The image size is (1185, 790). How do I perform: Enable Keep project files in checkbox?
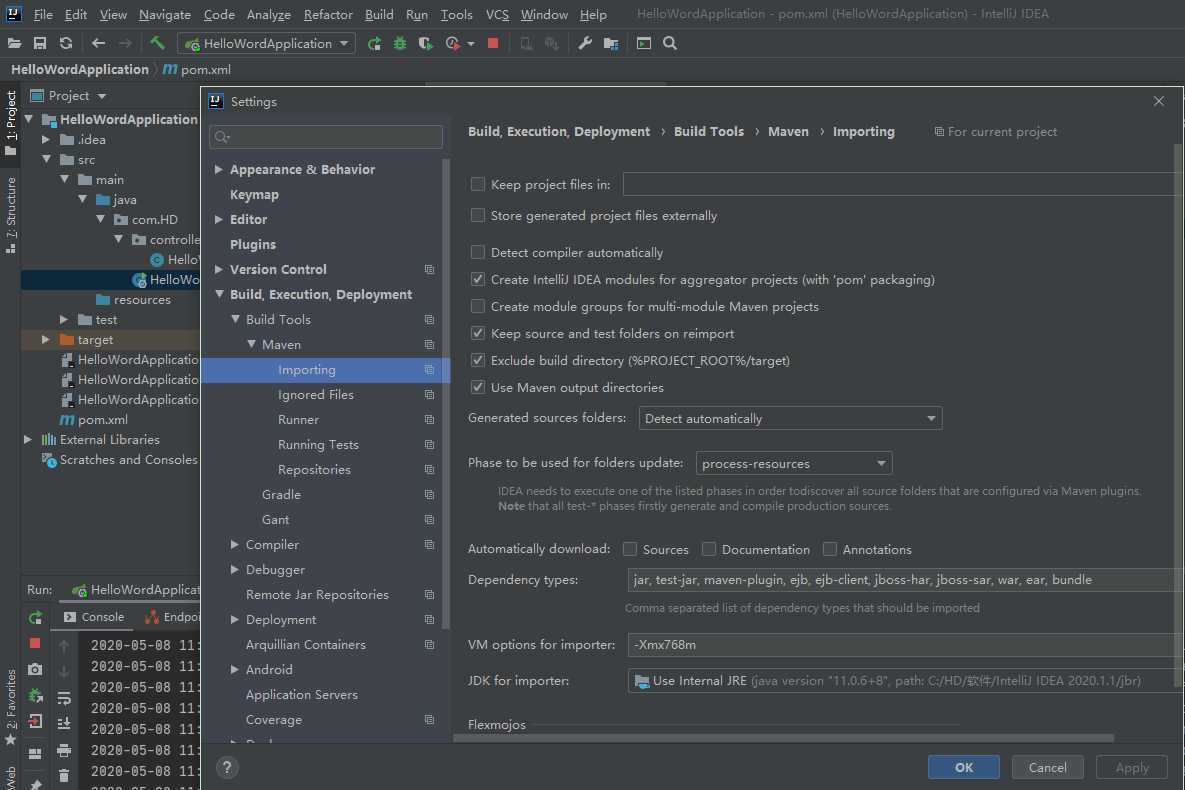pyautogui.click(x=478, y=184)
